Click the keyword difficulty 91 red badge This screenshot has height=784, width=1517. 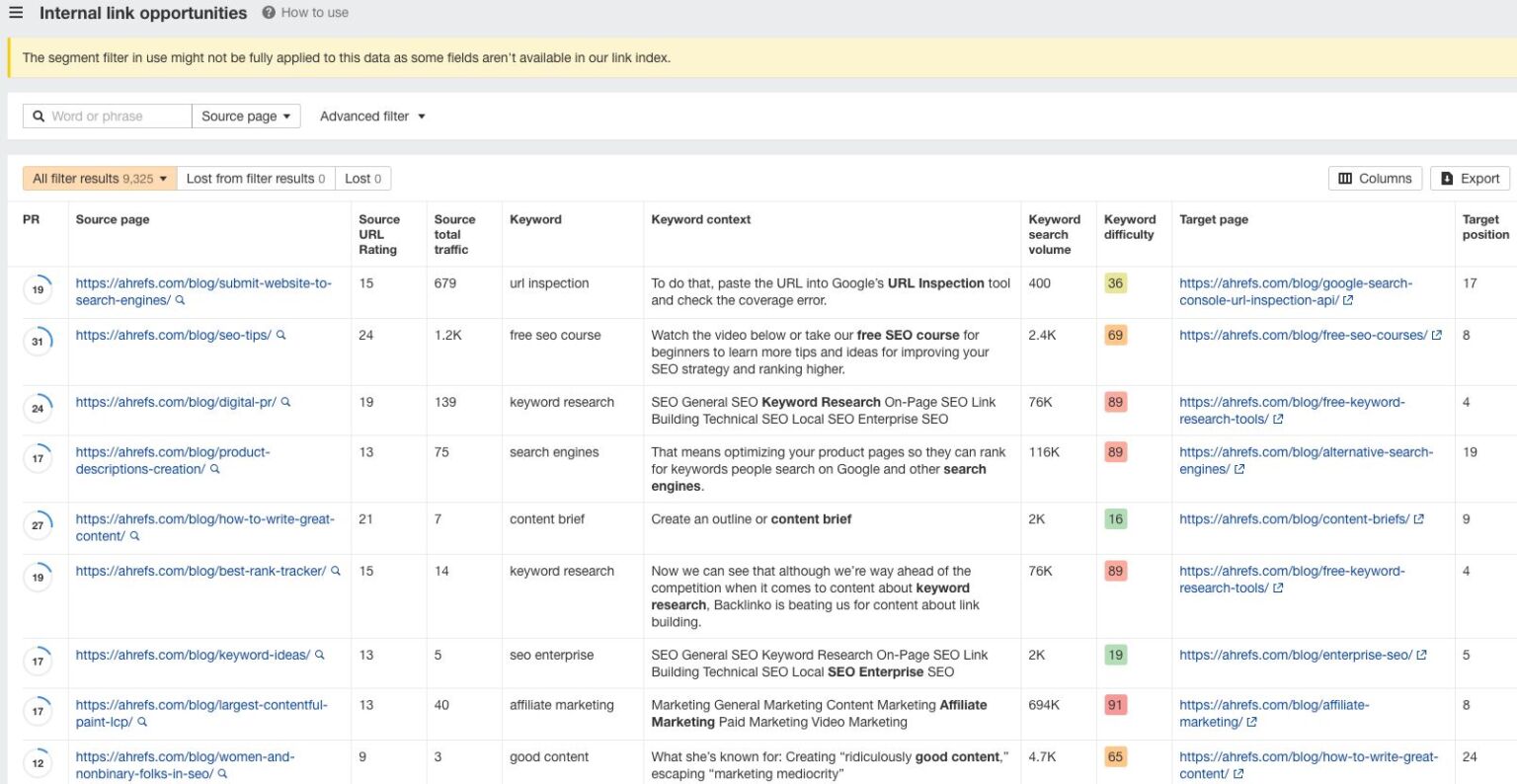click(1115, 705)
